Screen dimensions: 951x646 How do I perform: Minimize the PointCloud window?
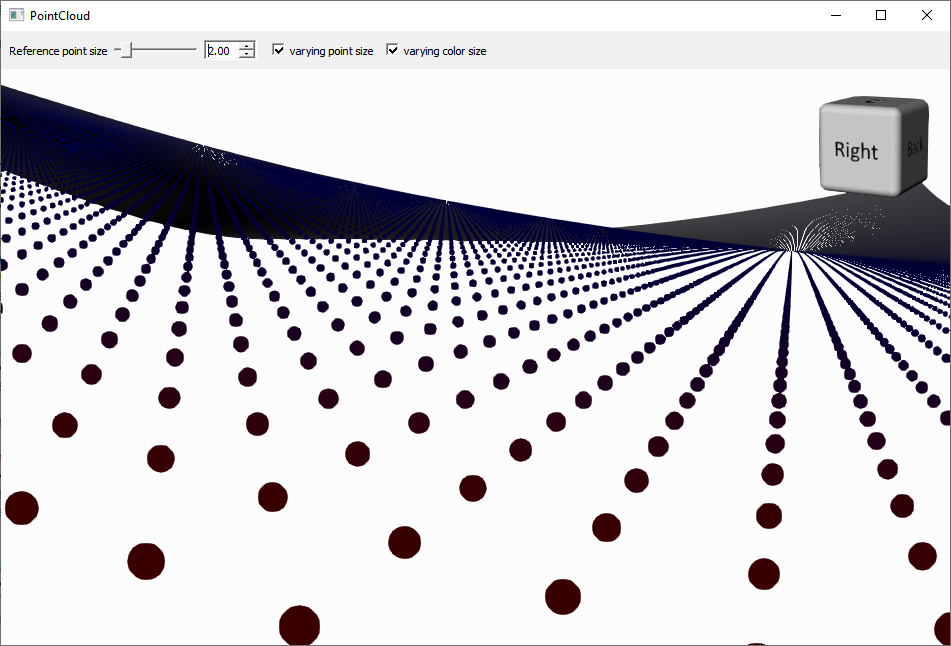[x=835, y=15]
